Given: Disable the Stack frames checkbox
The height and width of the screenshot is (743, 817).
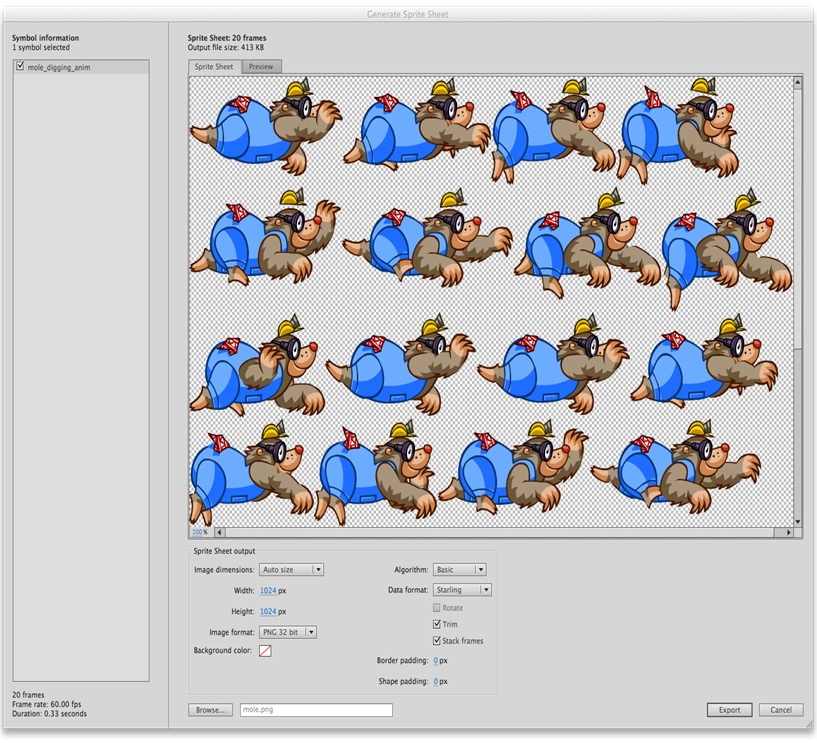Looking at the screenshot, I should (x=437, y=641).
